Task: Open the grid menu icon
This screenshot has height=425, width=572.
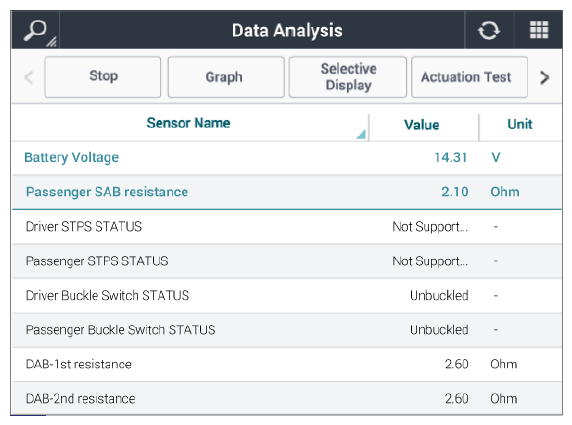Action: pos(538,30)
